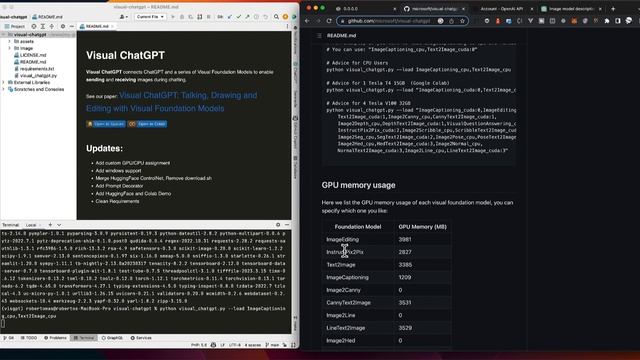Open the Current File run configuration dropdown
This screenshot has height=360, width=640.
click(150, 17)
